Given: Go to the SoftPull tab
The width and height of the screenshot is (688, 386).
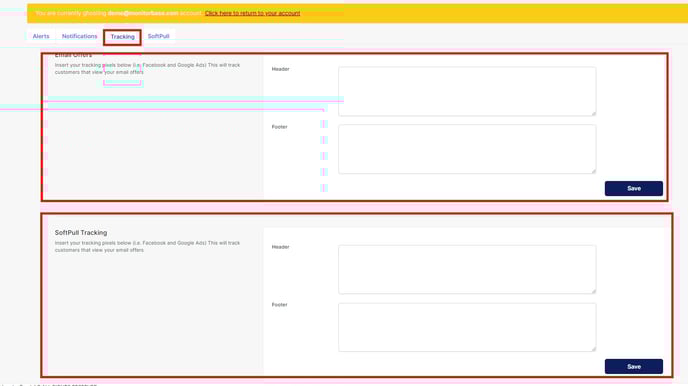Looking at the screenshot, I should tap(158, 36).
